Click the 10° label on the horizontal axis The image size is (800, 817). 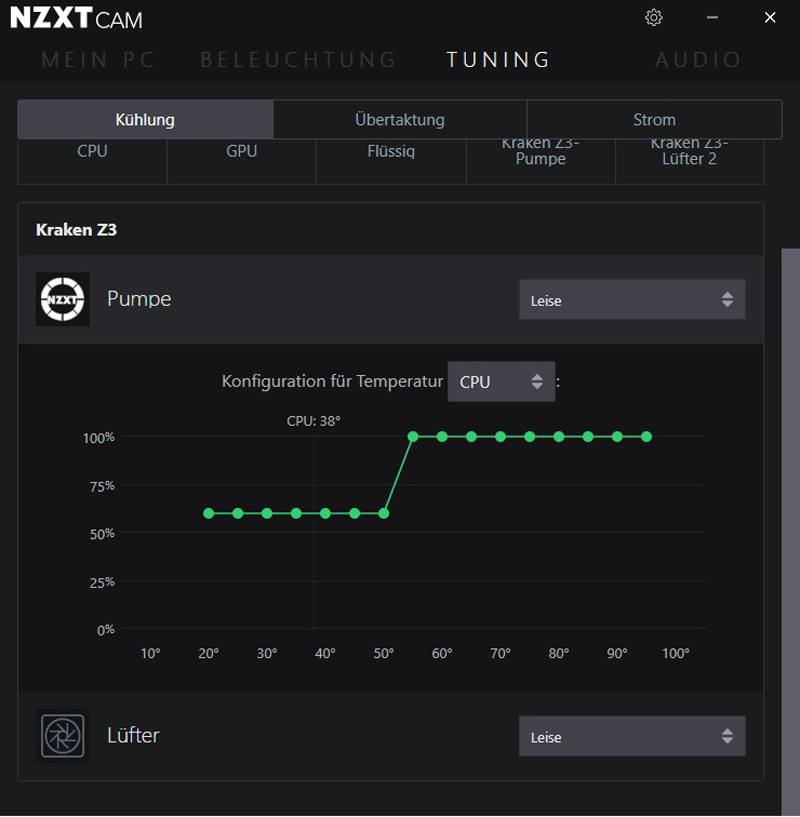(151, 653)
